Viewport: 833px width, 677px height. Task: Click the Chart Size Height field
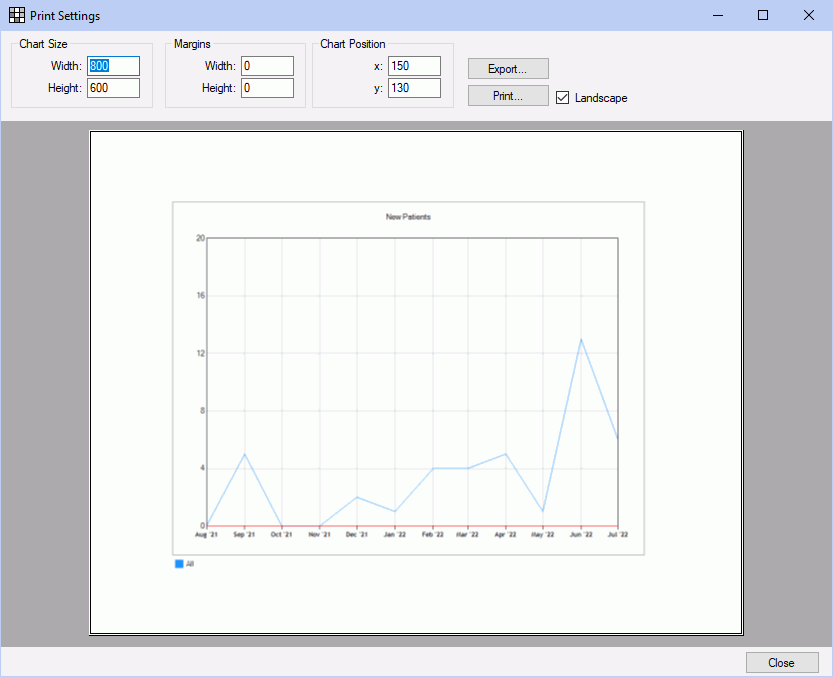(113, 88)
